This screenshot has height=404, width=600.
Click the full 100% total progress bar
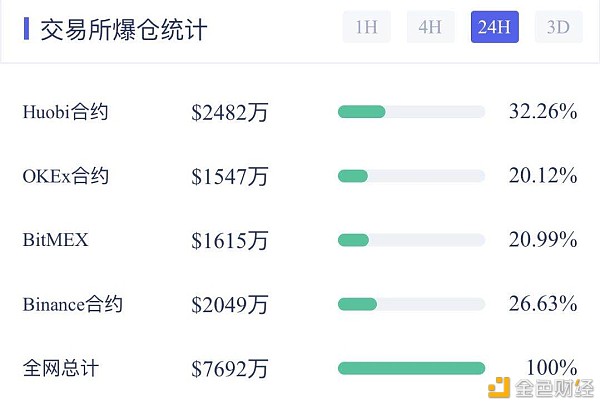tap(412, 368)
